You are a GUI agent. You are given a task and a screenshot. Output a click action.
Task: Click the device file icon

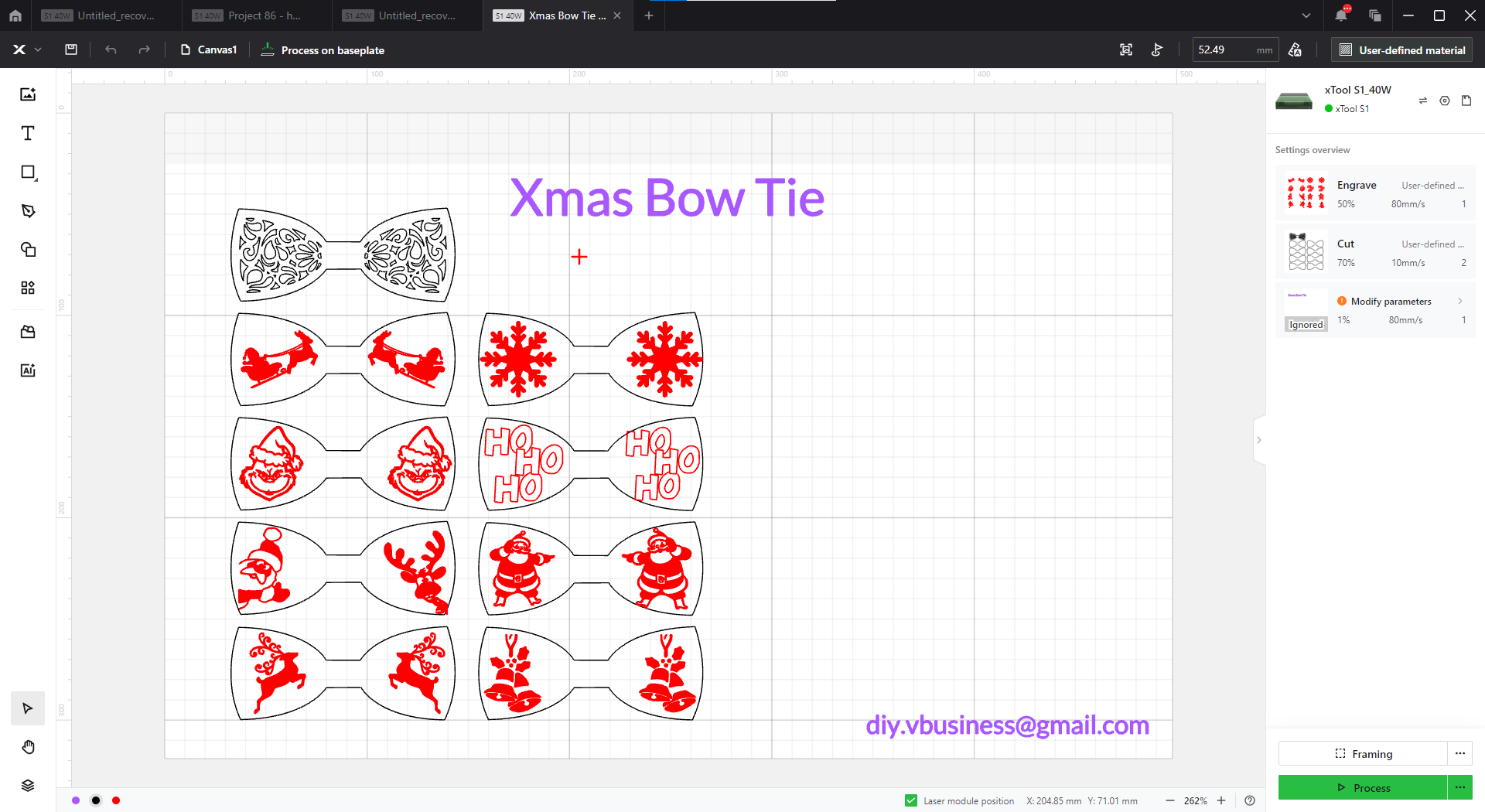click(1466, 101)
